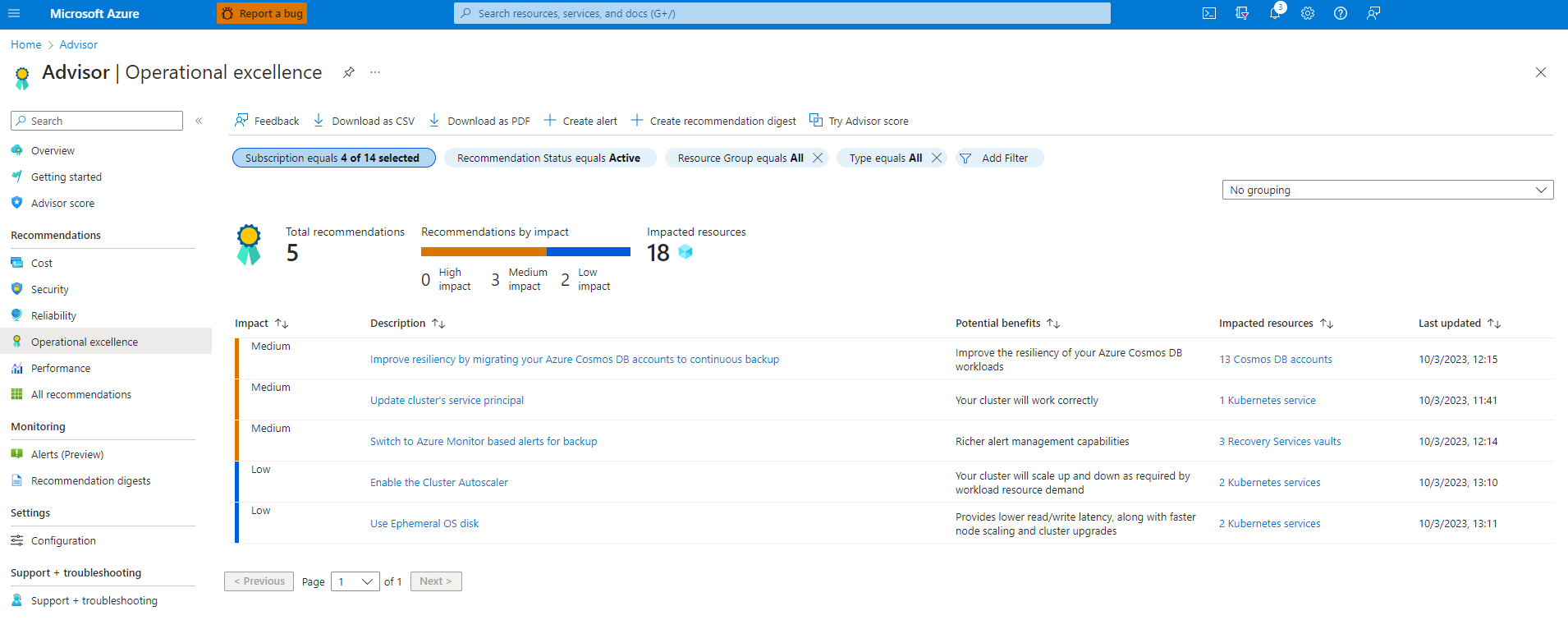Open the Help question mark icon

click(x=1341, y=13)
